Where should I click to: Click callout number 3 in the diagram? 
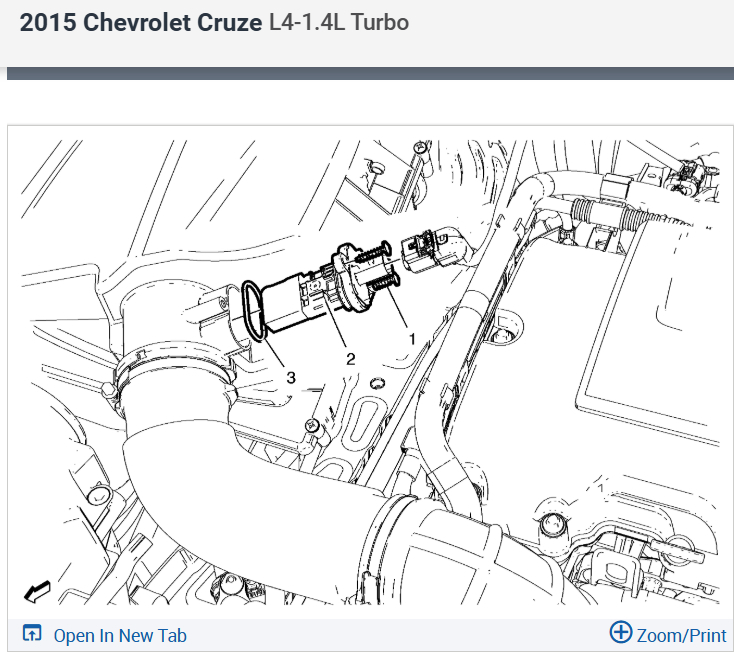[291, 377]
